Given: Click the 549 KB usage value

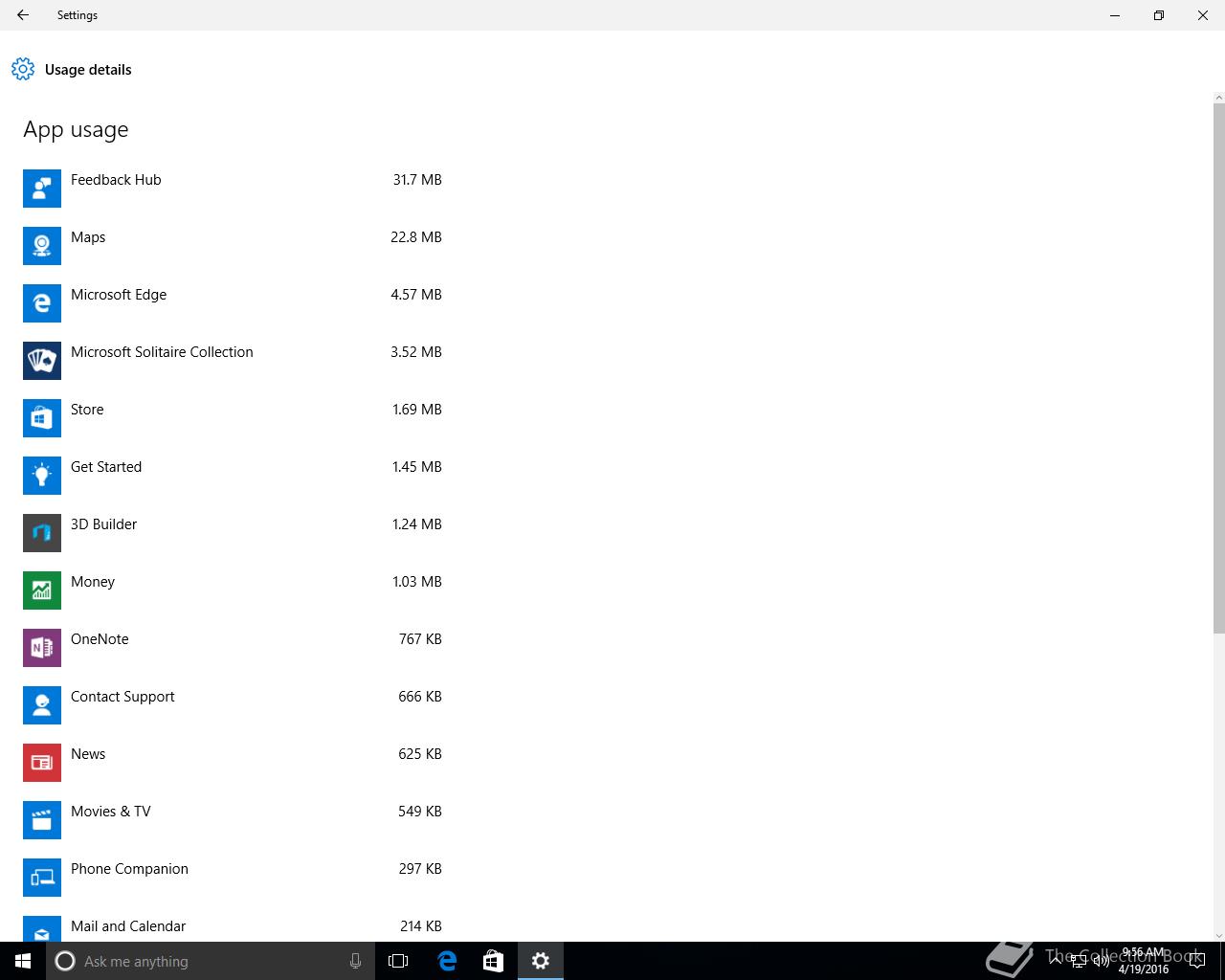Looking at the screenshot, I should [x=420, y=812].
